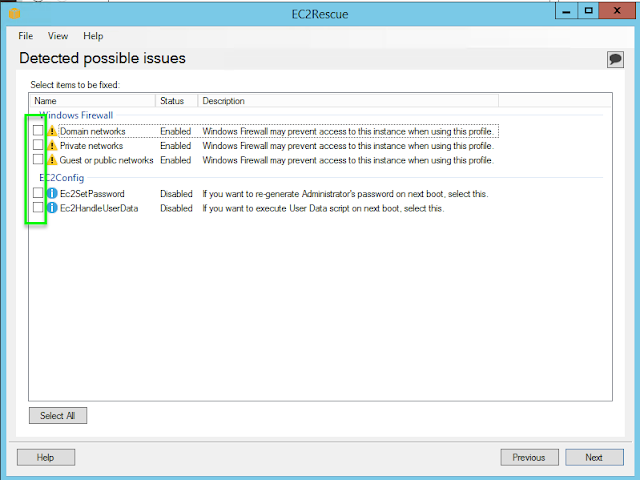
Task: Open the View menu
Action: 58,36
